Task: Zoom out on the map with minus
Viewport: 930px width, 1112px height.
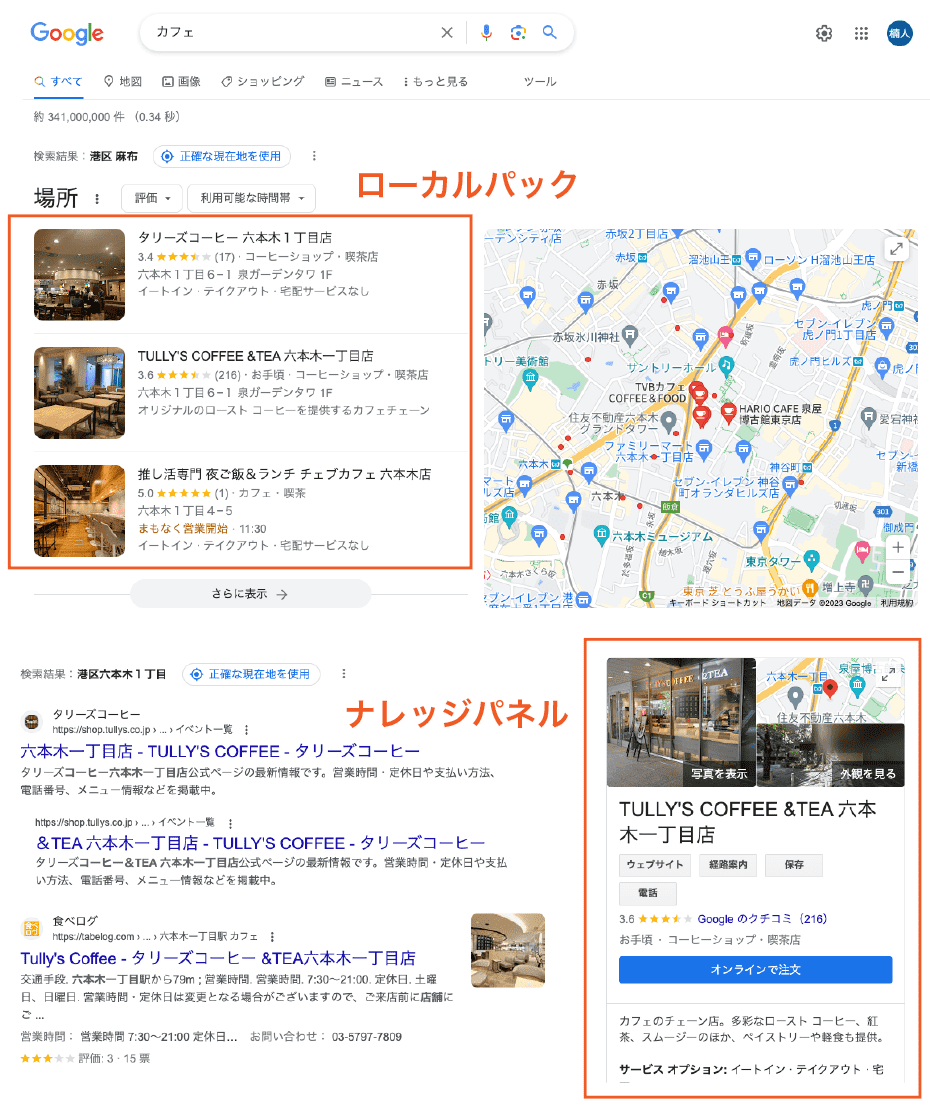Action: click(x=898, y=572)
